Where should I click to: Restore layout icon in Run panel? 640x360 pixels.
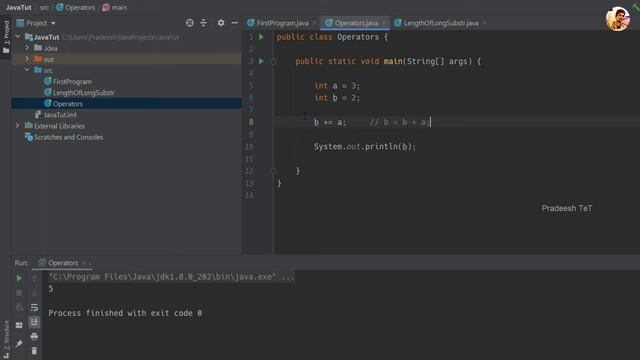(19, 325)
